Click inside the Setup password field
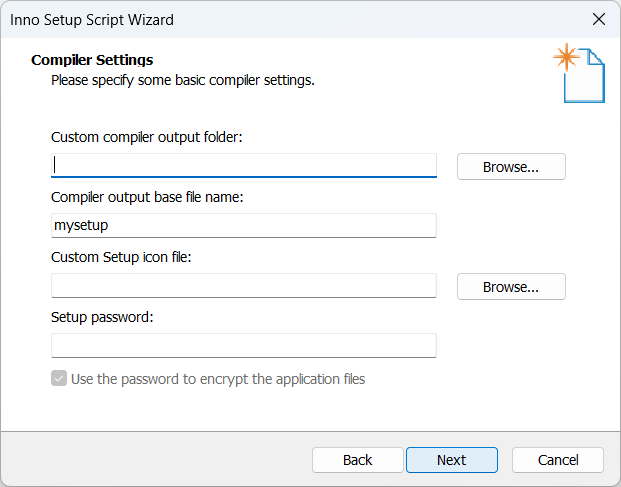The image size is (621, 487). coord(244,346)
